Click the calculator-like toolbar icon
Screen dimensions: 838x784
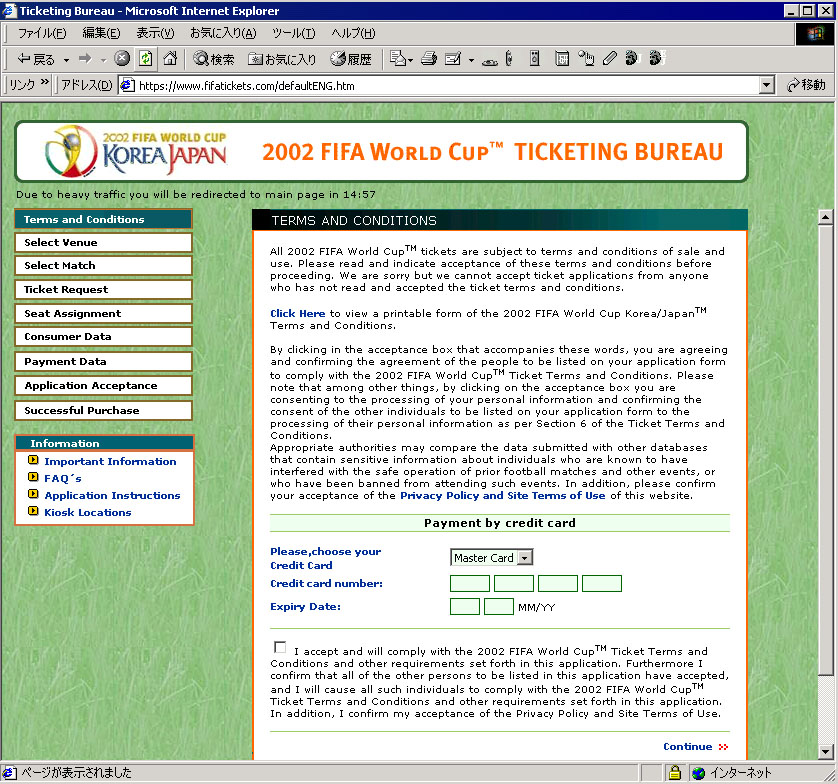tap(562, 58)
